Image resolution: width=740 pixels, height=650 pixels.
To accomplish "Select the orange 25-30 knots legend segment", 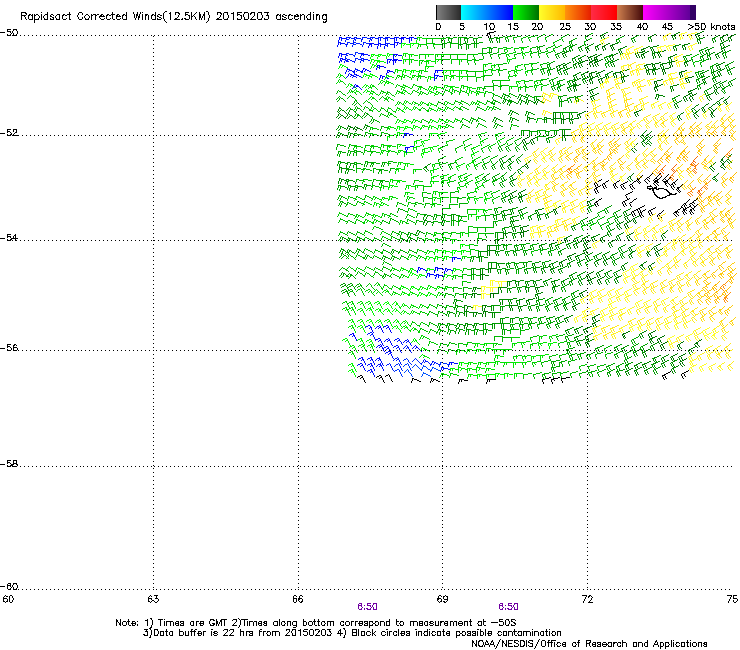I will tap(578, 12).
